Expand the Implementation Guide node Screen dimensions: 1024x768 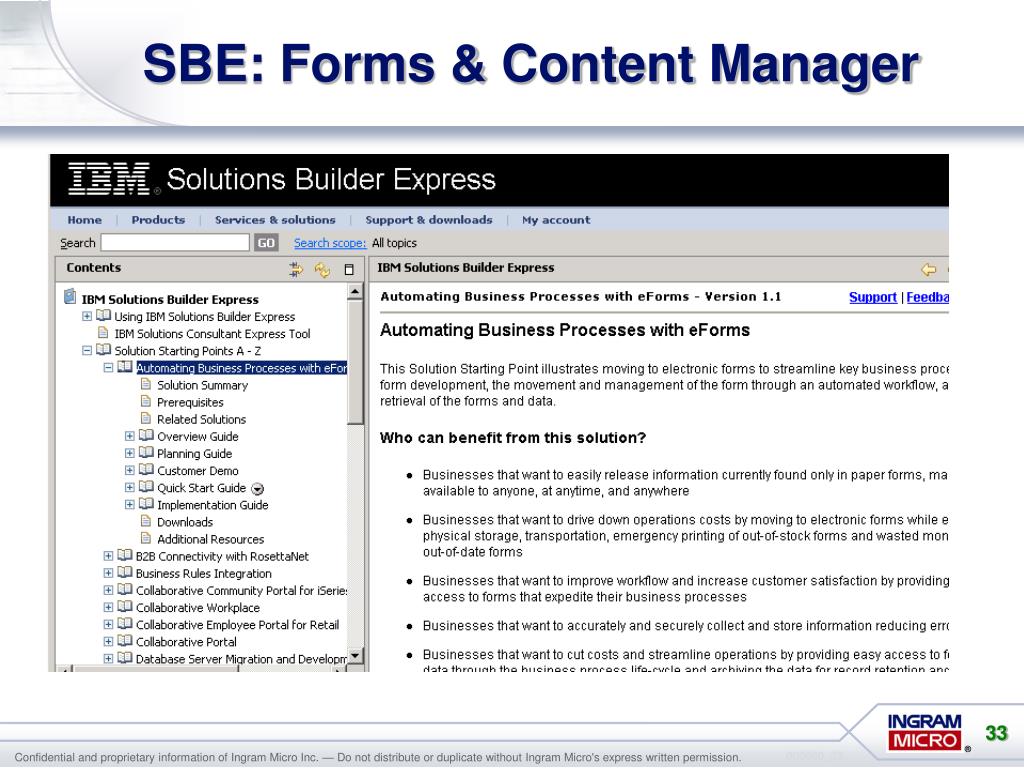click(x=129, y=504)
